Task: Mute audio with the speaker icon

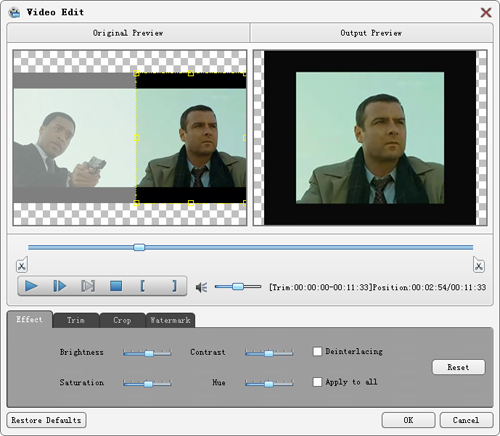Action: click(x=202, y=287)
